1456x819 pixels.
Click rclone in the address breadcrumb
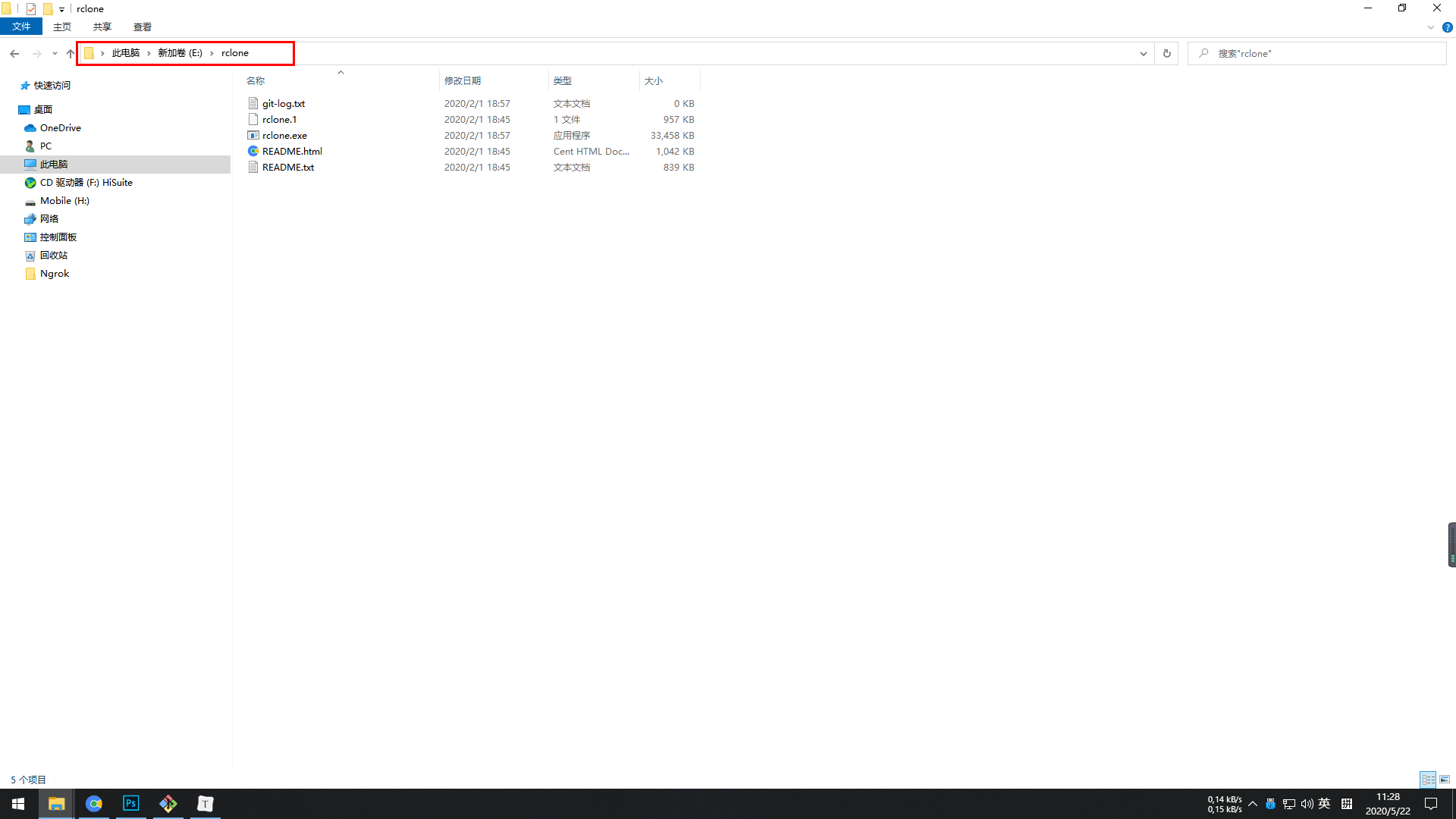pyautogui.click(x=235, y=53)
